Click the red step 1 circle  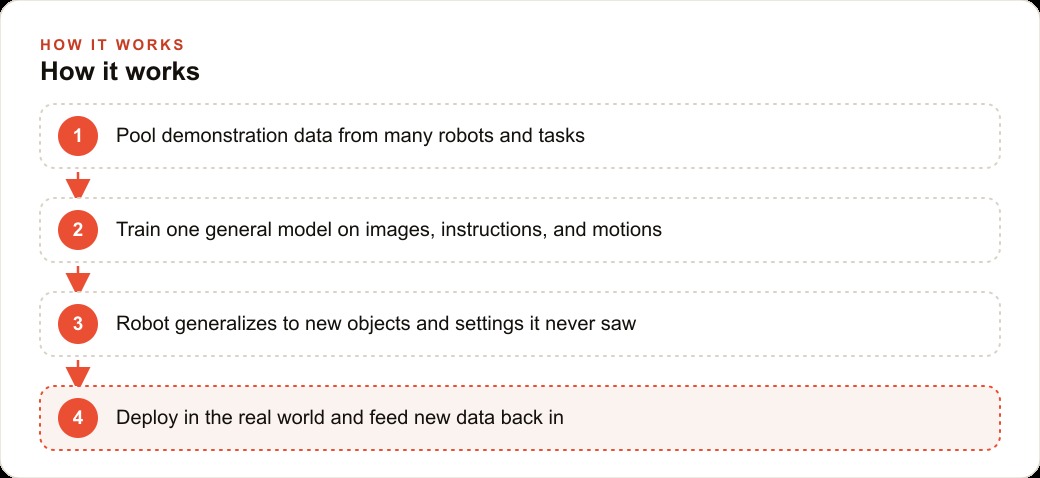point(78,136)
